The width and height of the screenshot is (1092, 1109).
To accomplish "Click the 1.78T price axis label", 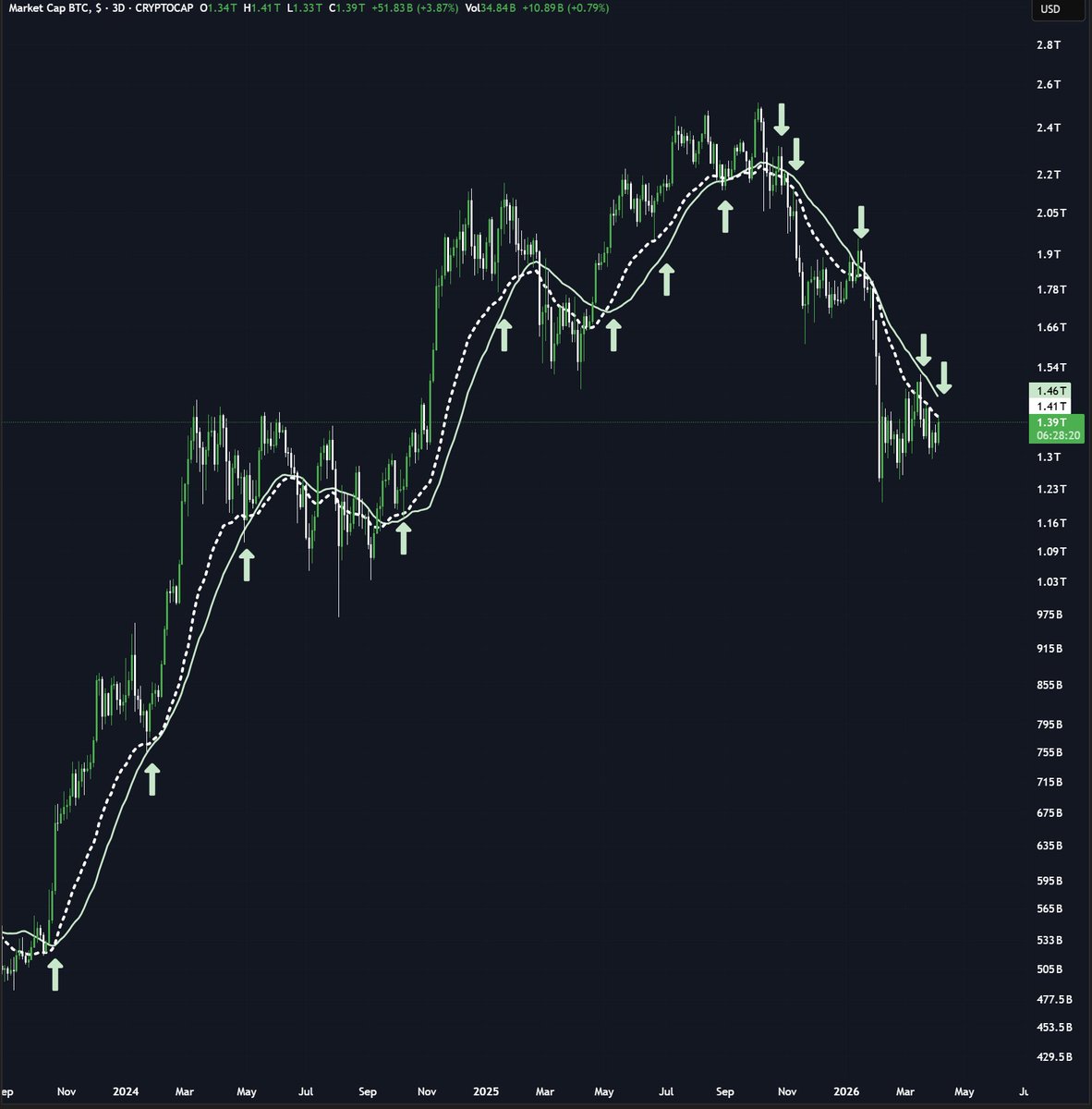I will point(1051,289).
